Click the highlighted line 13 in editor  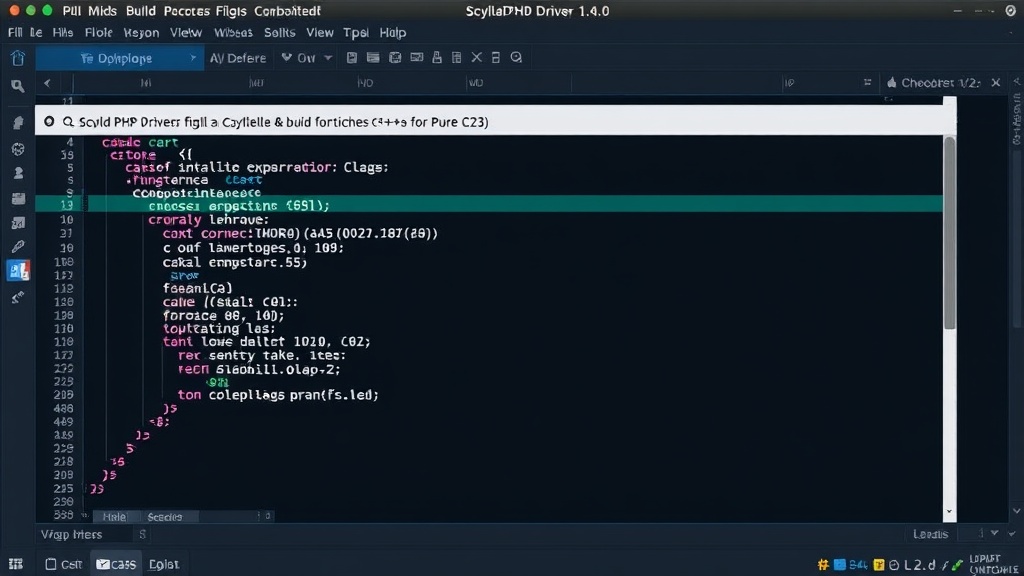coord(488,204)
